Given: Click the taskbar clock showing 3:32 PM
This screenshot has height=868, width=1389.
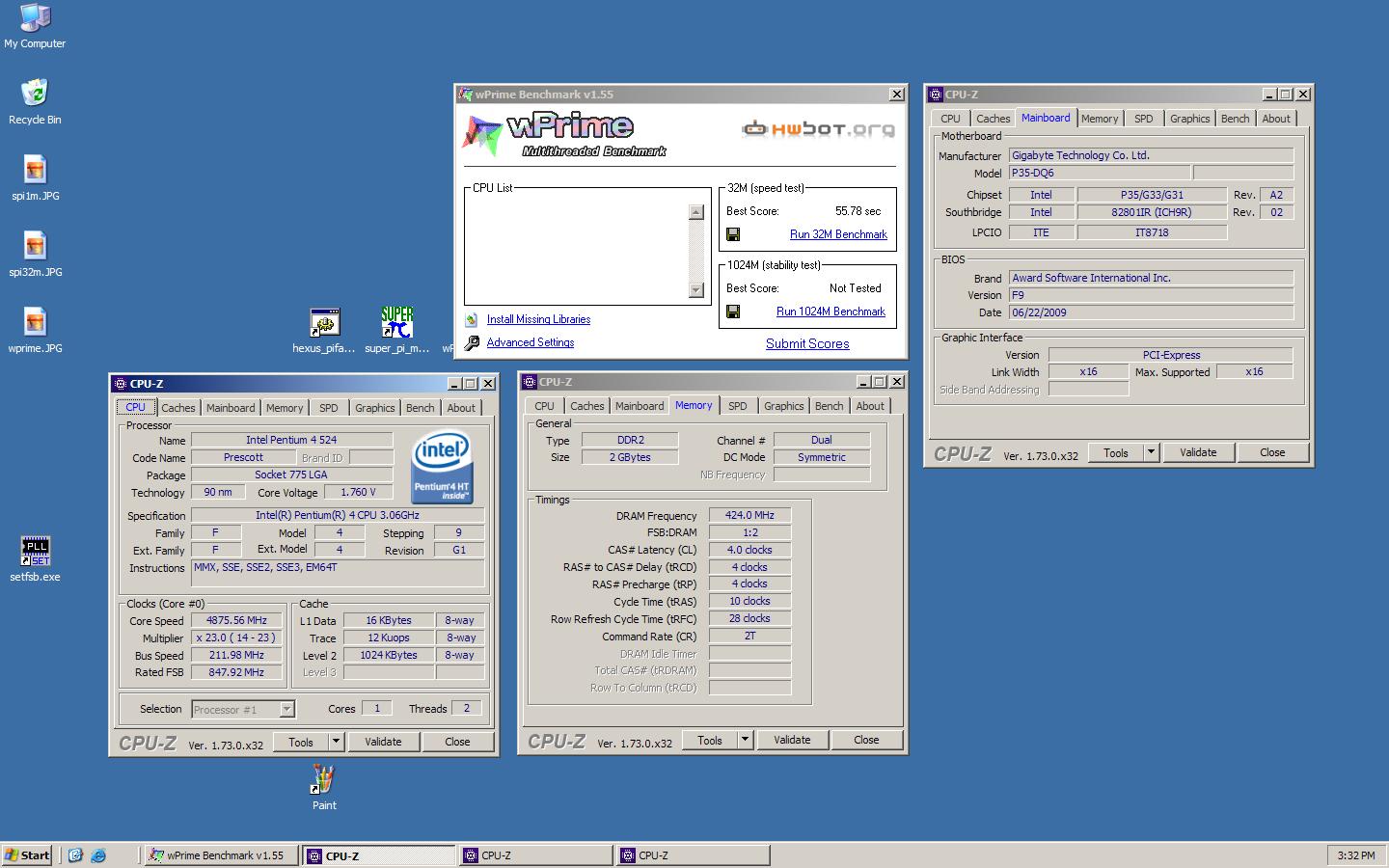Looking at the screenshot, I should (x=1356, y=855).
